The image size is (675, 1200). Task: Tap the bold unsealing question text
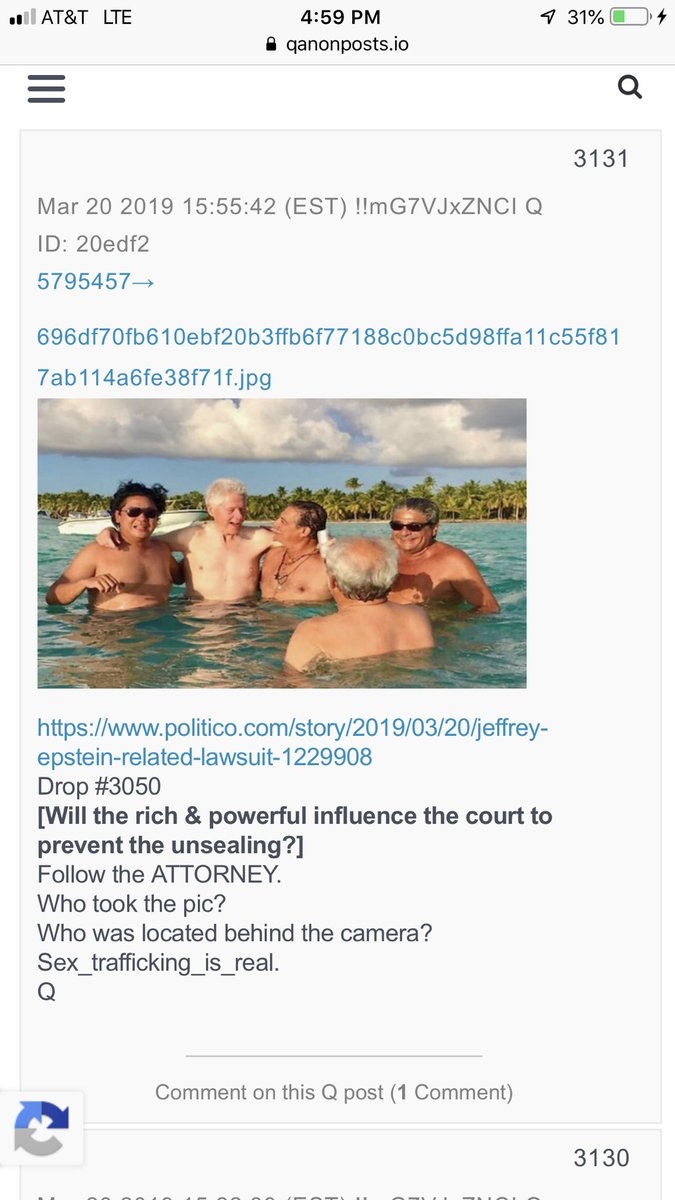coord(295,830)
